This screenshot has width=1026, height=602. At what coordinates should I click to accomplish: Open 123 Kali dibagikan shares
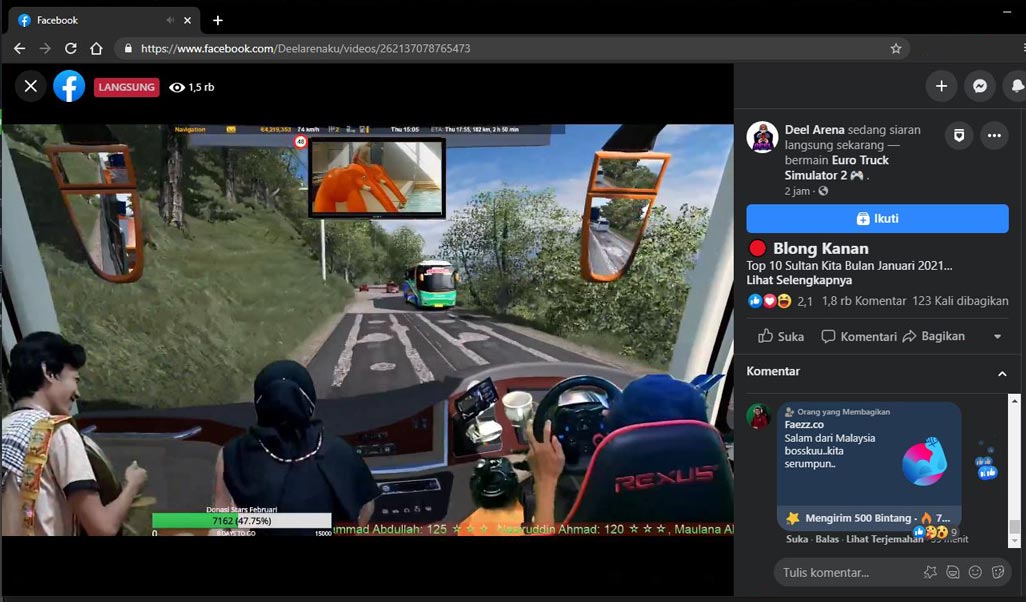tap(960, 301)
